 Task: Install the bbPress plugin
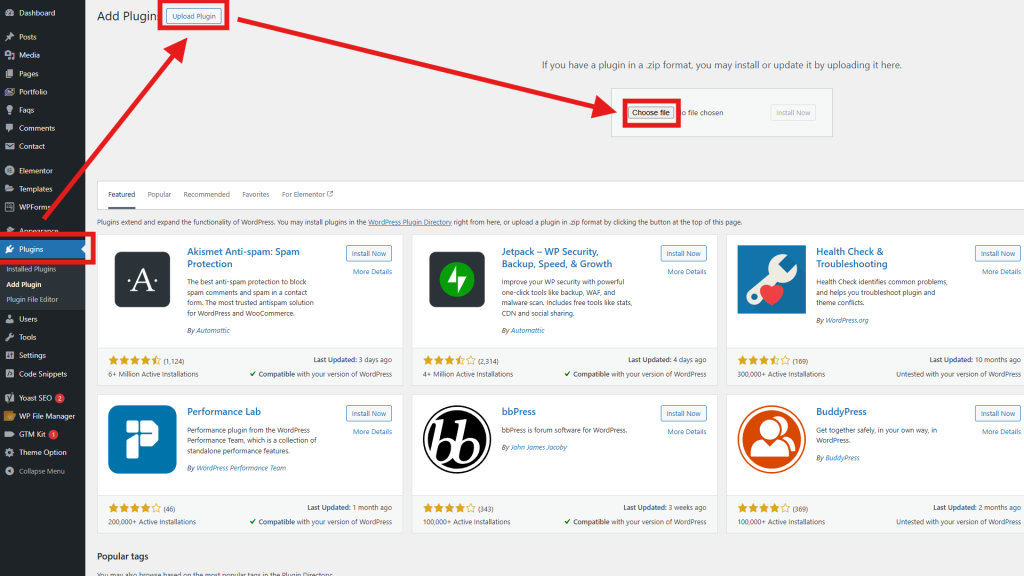point(683,413)
